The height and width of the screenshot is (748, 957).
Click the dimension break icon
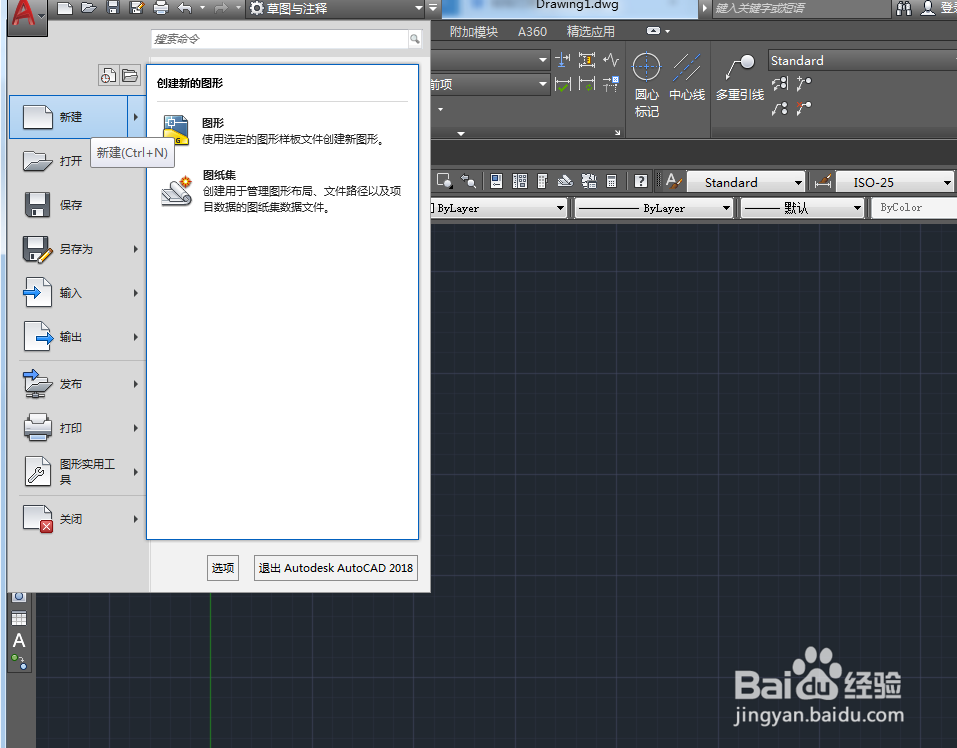point(563,60)
